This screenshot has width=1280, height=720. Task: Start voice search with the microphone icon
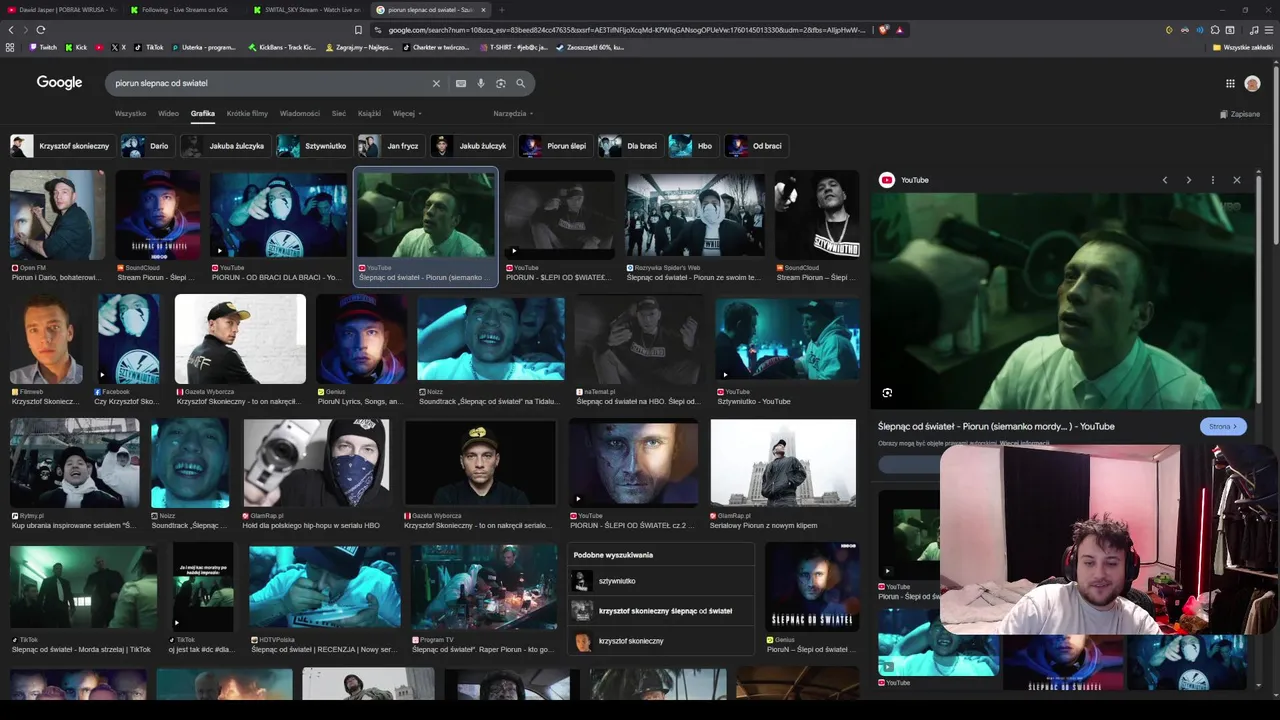tap(481, 83)
